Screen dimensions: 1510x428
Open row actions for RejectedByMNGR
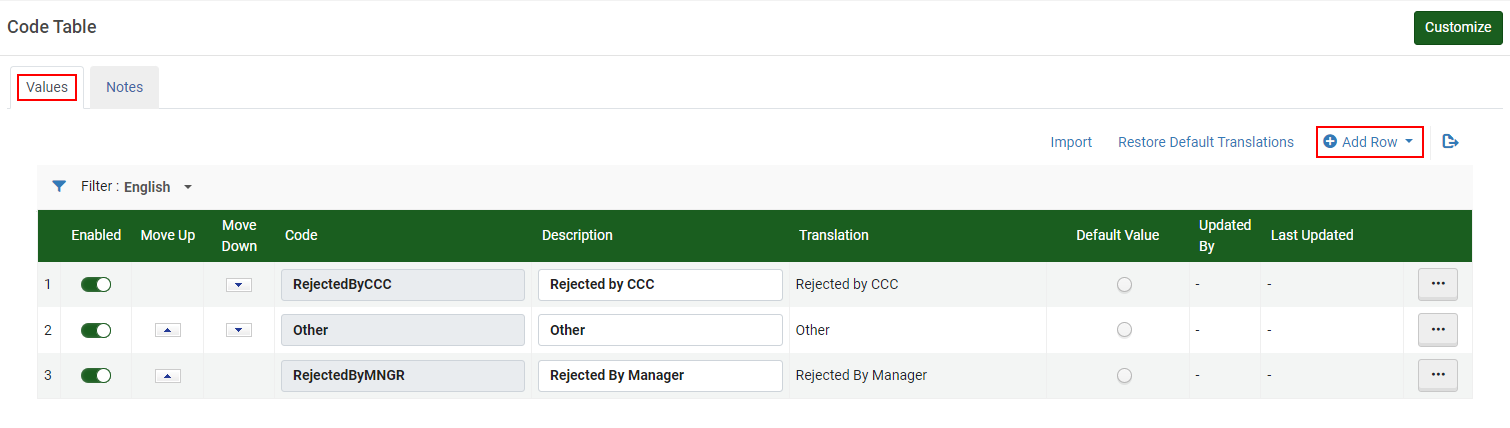coord(1437,375)
